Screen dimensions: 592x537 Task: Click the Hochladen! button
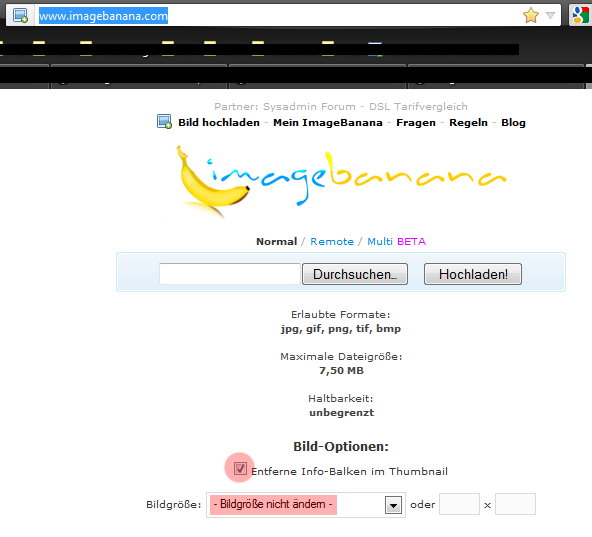[473, 274]
